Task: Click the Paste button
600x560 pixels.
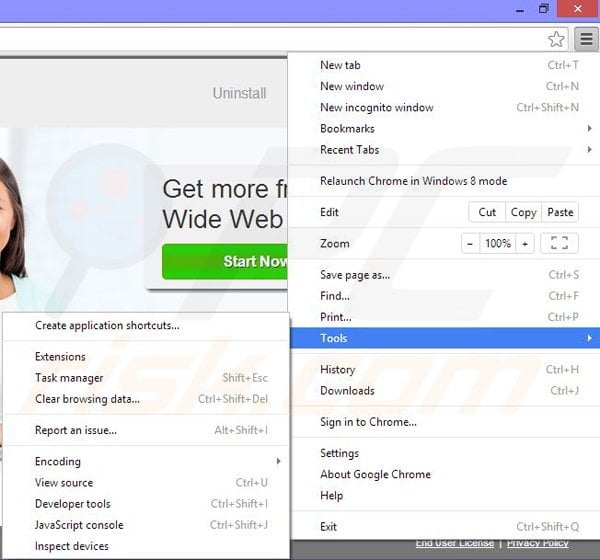Action: click(x=560, y=212)
